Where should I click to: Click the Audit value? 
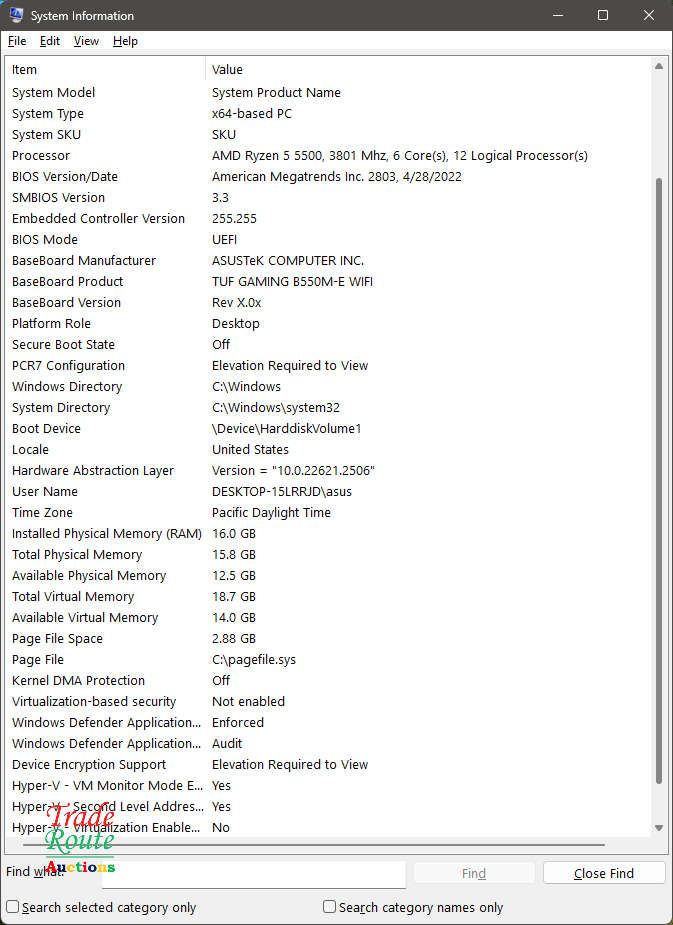click(x=227, y=743)
